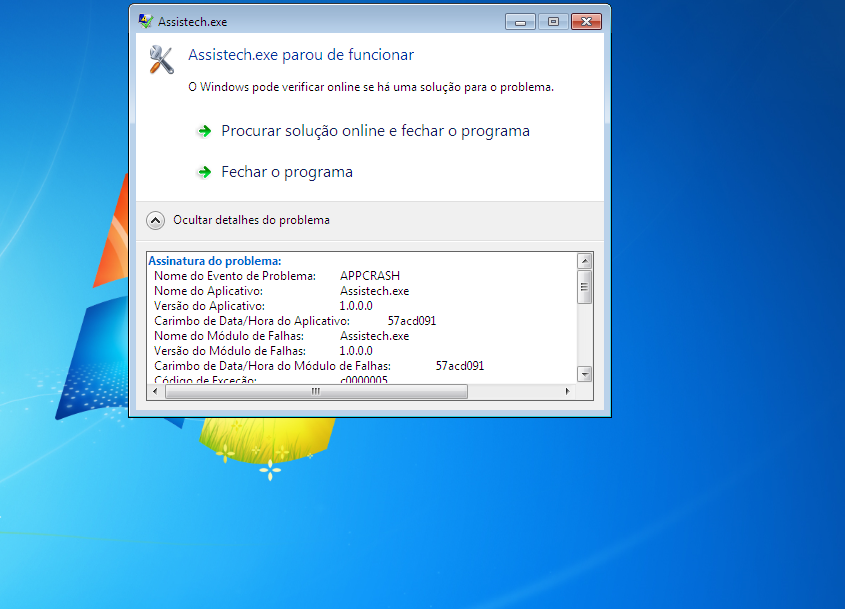
Task: Click 'Versão do Módulo de Falhas:' label
Action: click(230, 351)
